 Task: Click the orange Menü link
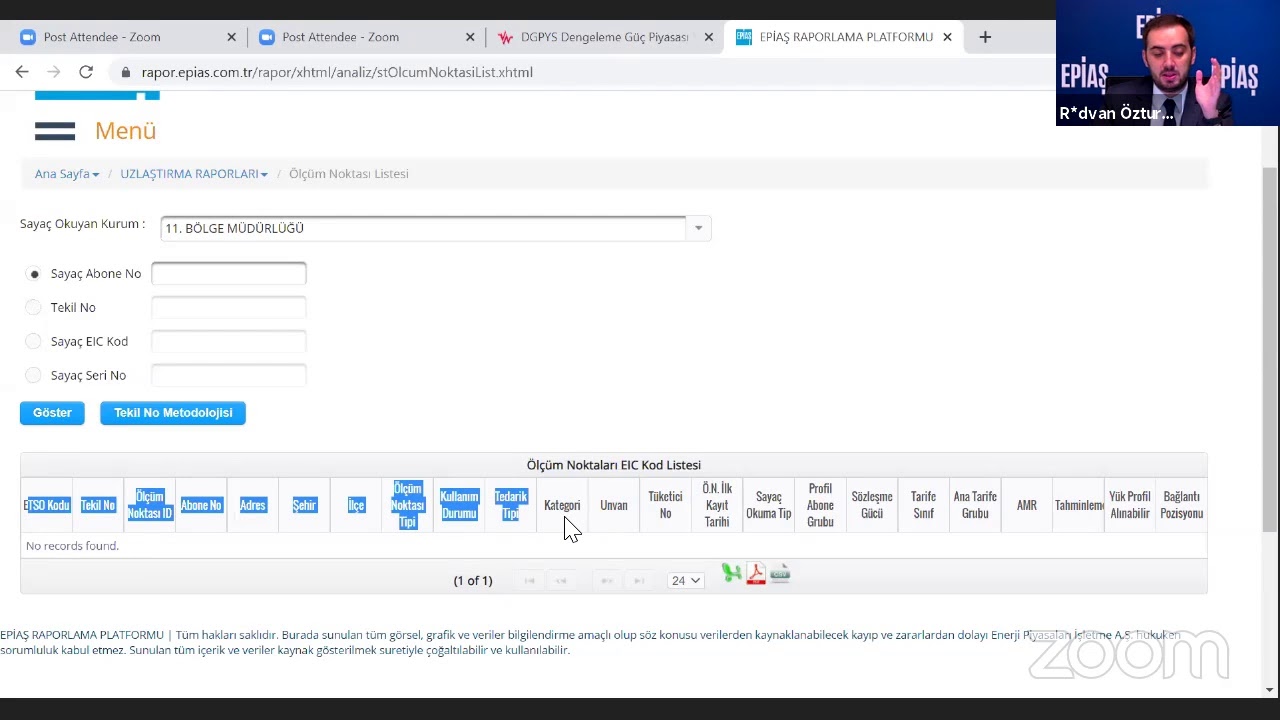pyautogui.click(x=126, y=131)
